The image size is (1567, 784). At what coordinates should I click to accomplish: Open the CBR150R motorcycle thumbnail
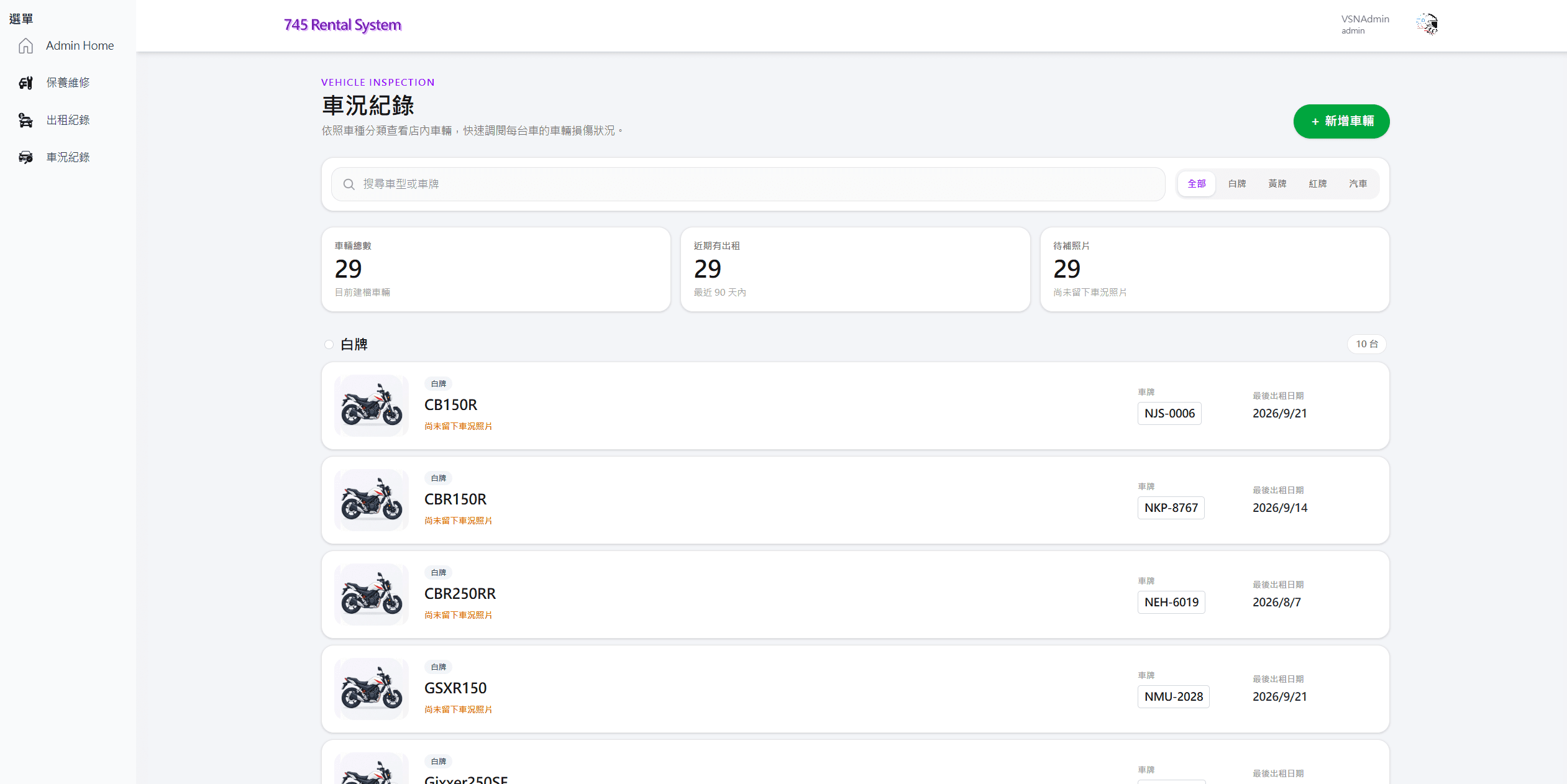(x=372, y=500)
